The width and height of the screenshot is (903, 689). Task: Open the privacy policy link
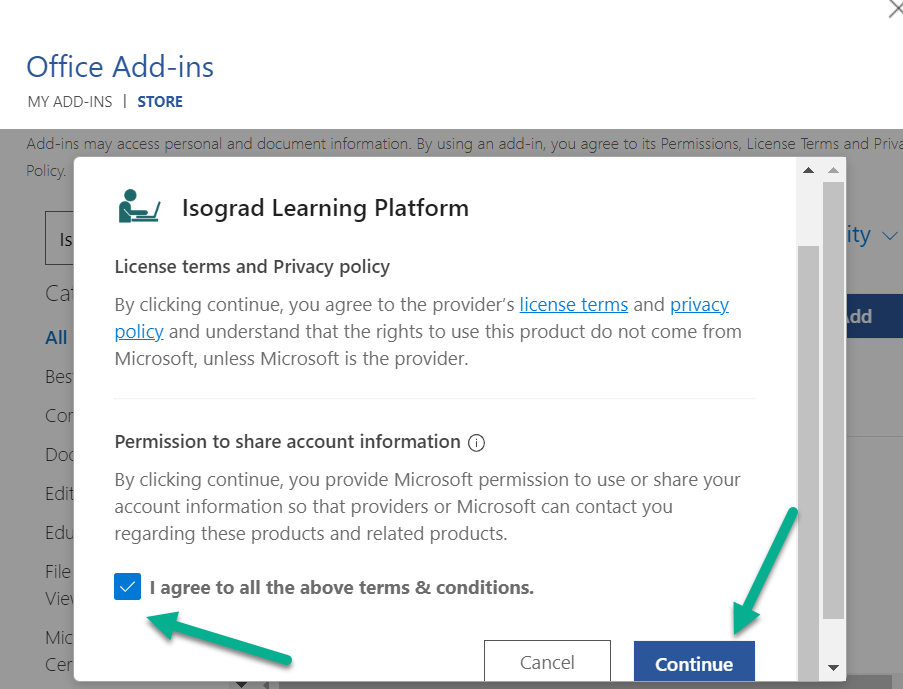pyautogui.click(x=699, y=304)
